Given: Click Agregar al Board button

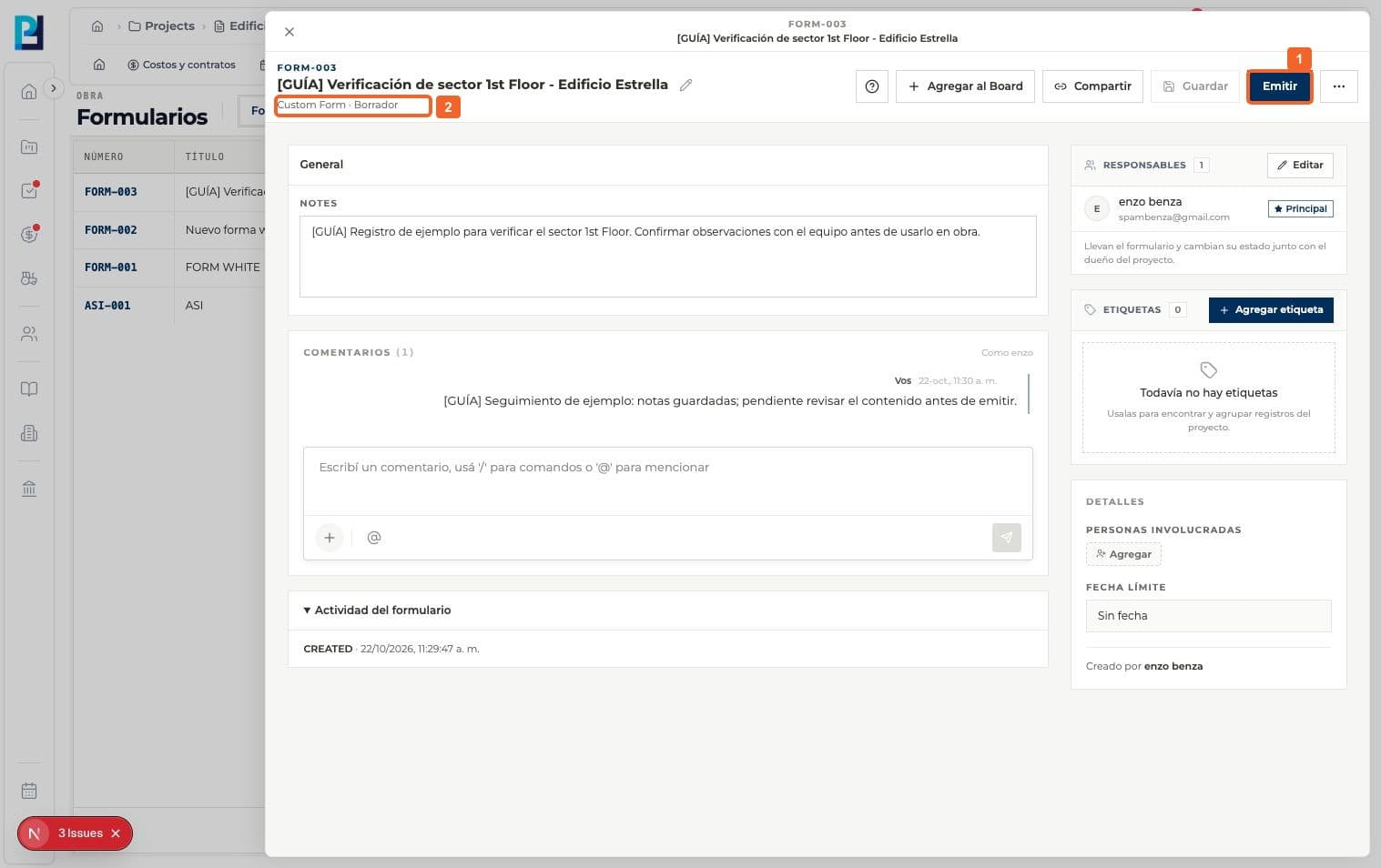Looking at the screenshot, I should tap(965, 86).
